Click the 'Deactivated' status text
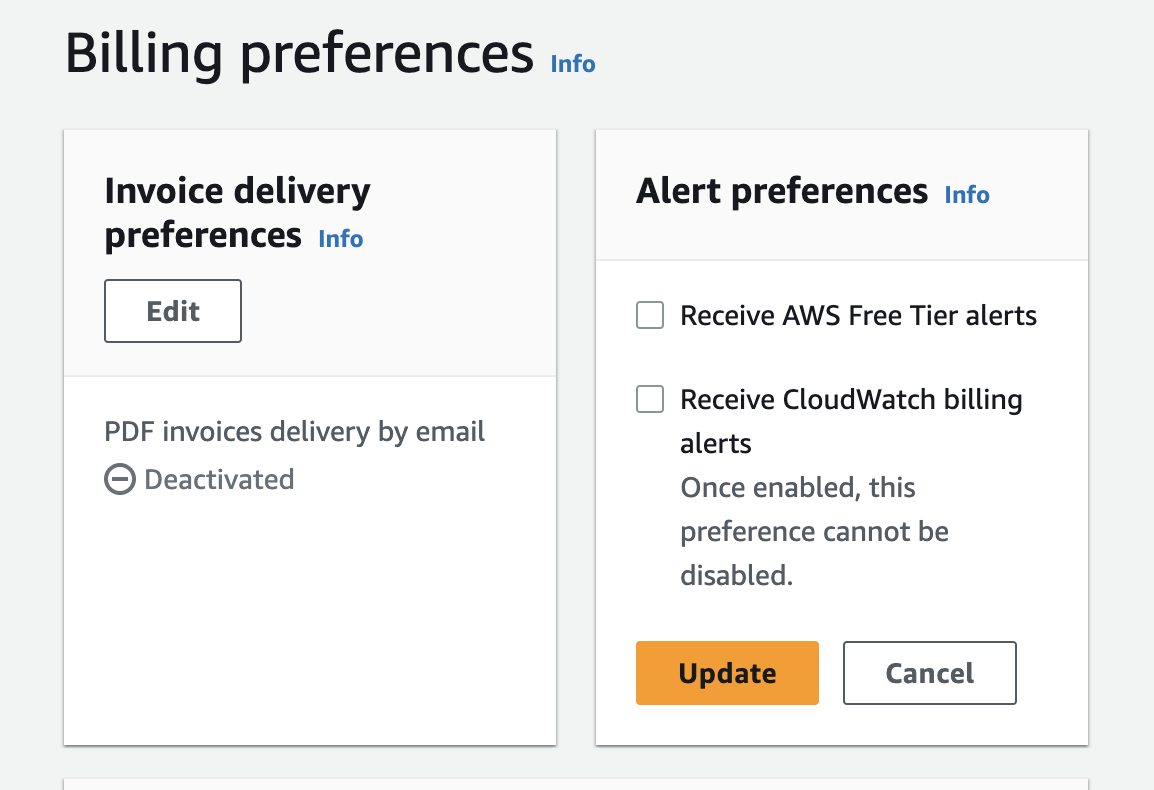The height and width of the screenshot is (790, 1154). (x=219, y=480)
